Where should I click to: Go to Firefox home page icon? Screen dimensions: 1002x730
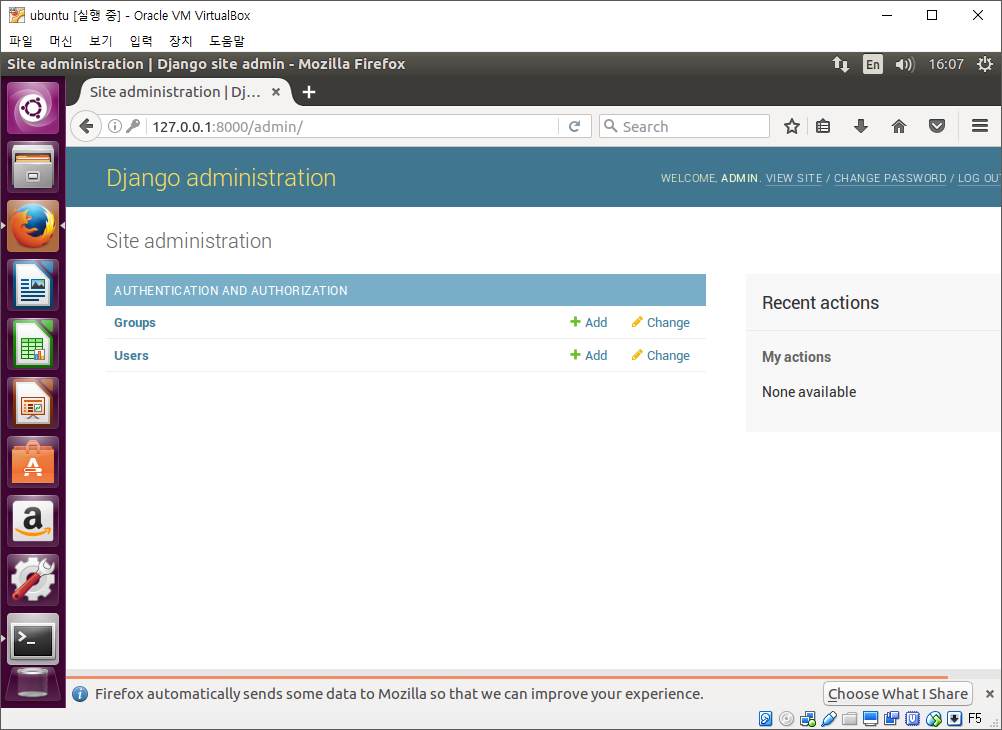[x=898, y=127]
